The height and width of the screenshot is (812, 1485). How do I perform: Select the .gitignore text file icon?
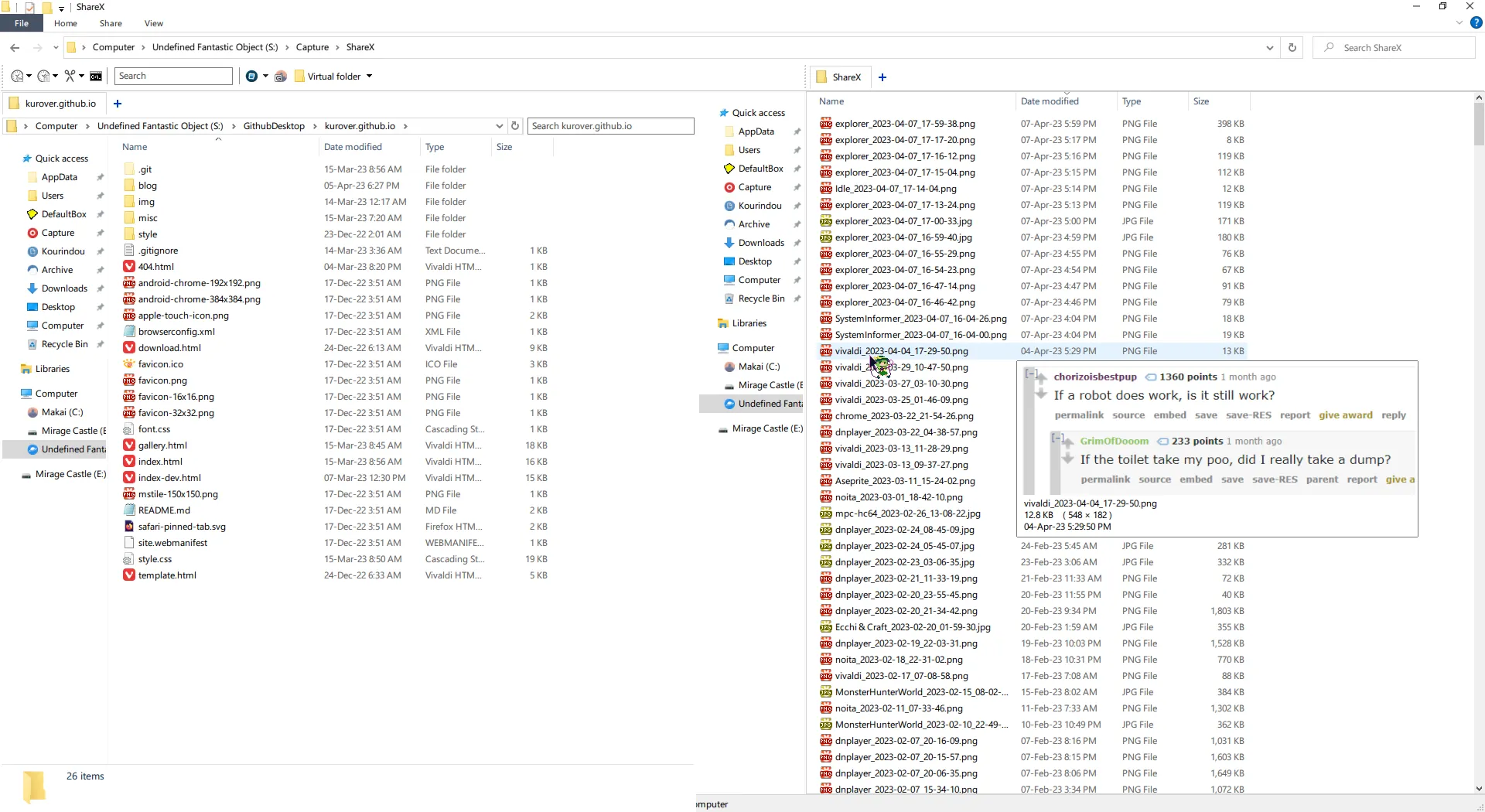(129, 251)
